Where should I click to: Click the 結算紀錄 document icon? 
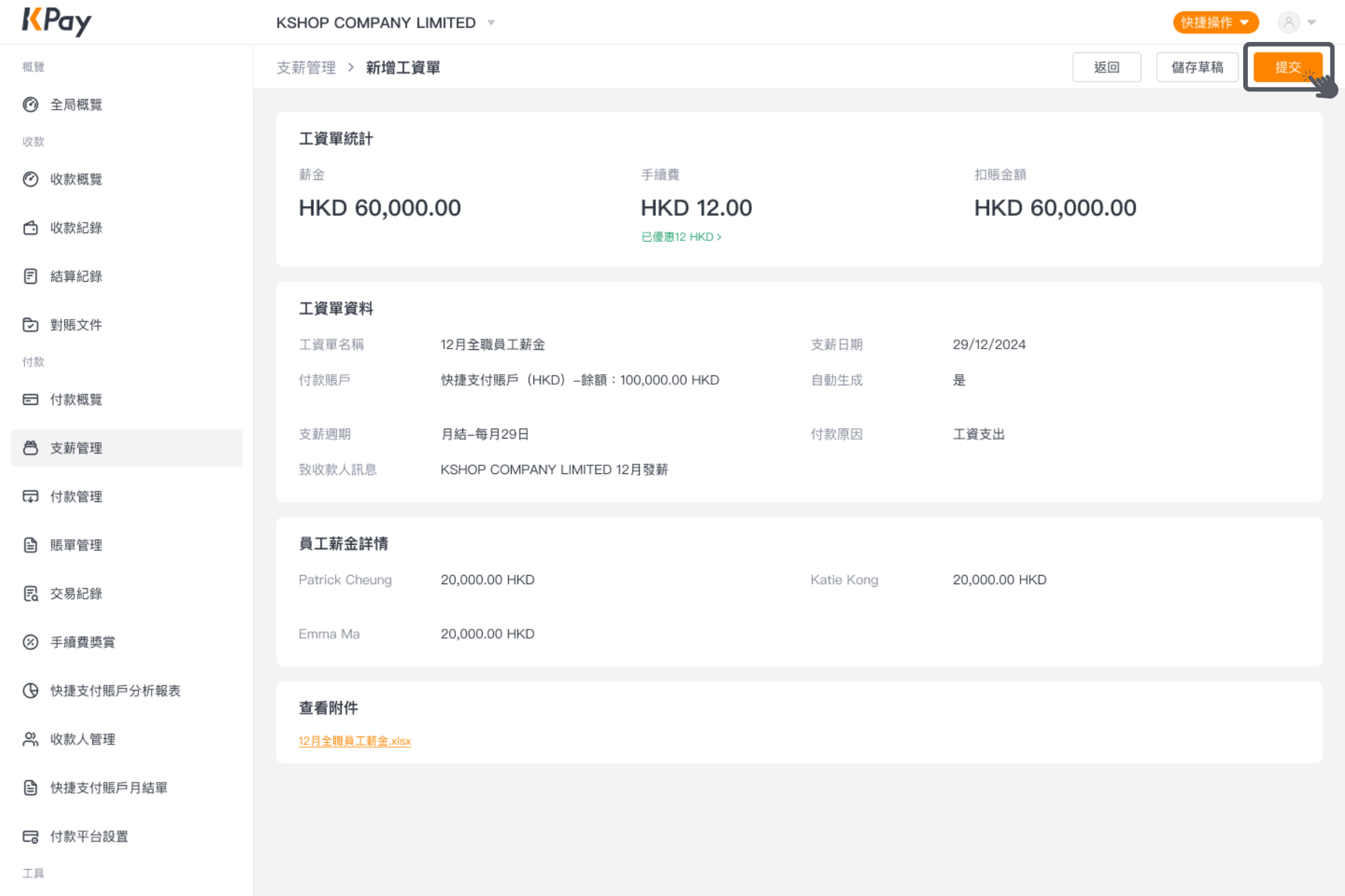30,276
